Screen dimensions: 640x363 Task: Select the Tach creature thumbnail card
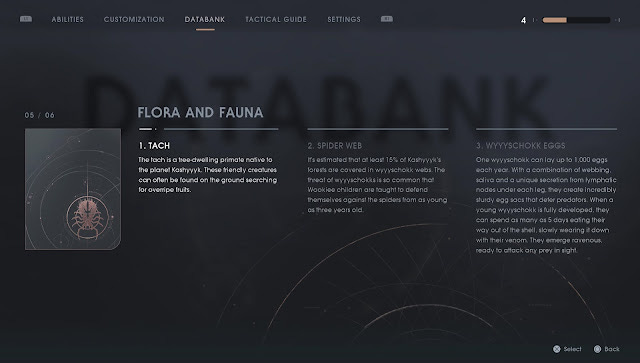[73, 189]
